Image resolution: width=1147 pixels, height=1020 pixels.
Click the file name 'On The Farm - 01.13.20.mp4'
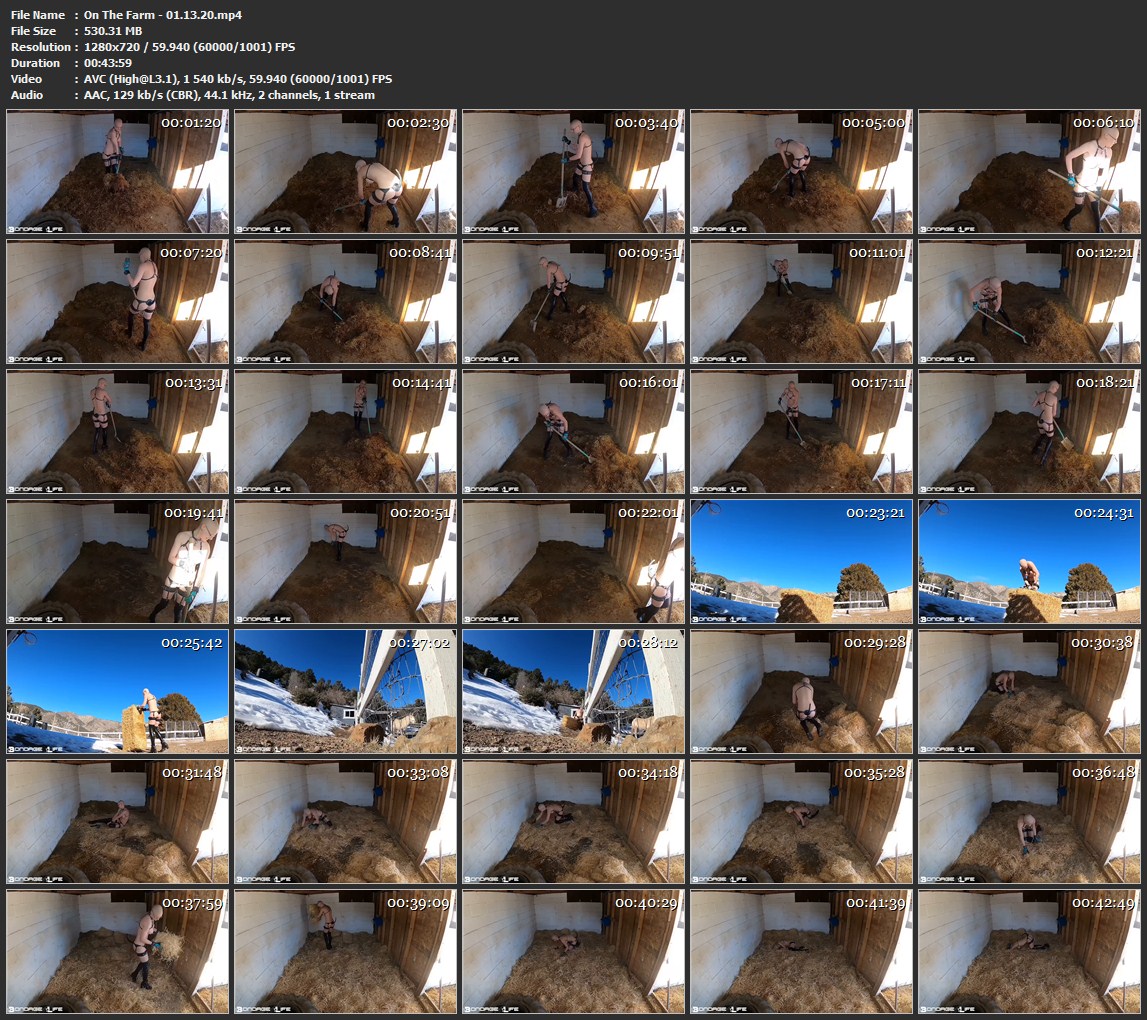pos(163,15)
